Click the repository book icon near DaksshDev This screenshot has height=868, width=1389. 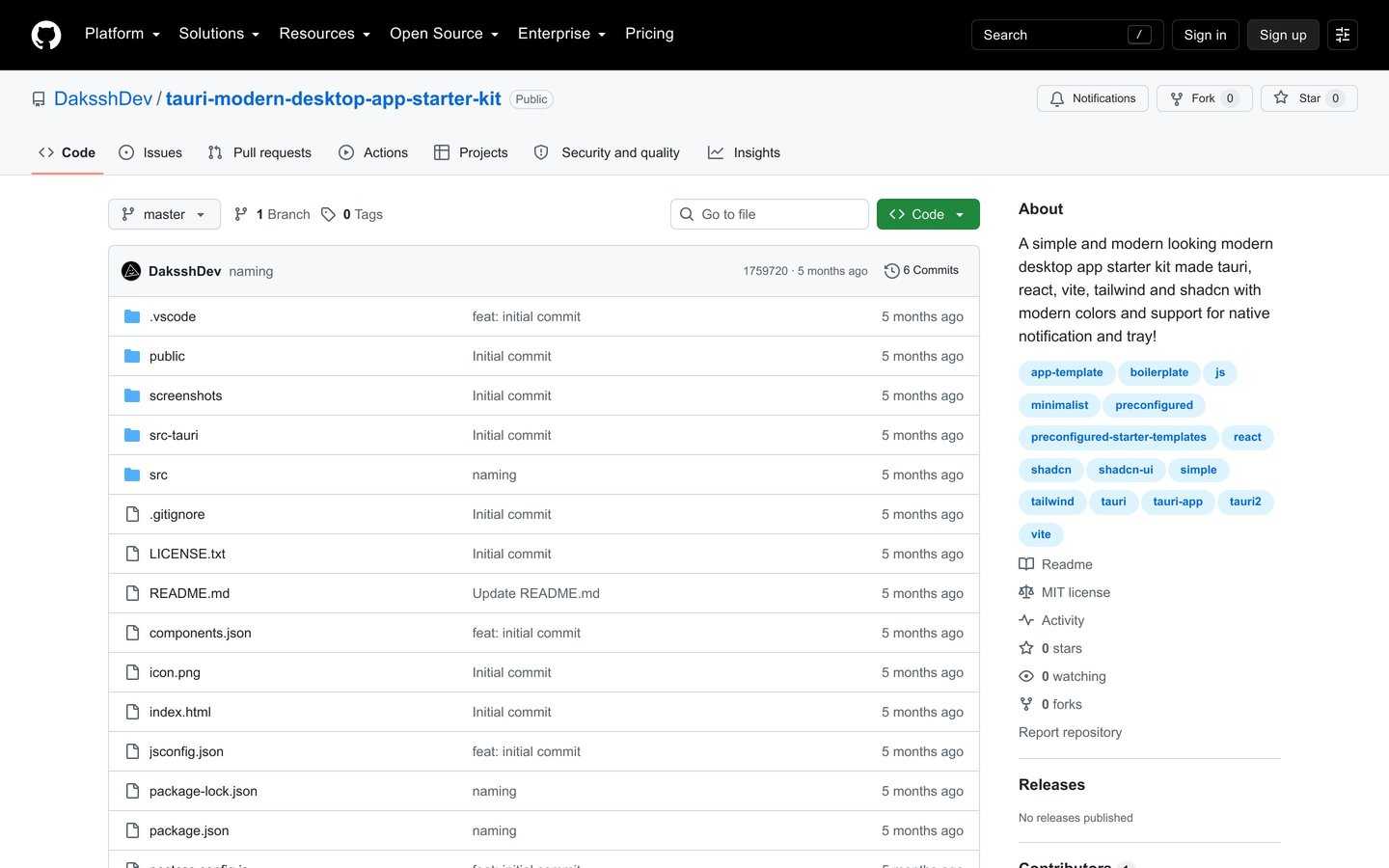point(39,99)
